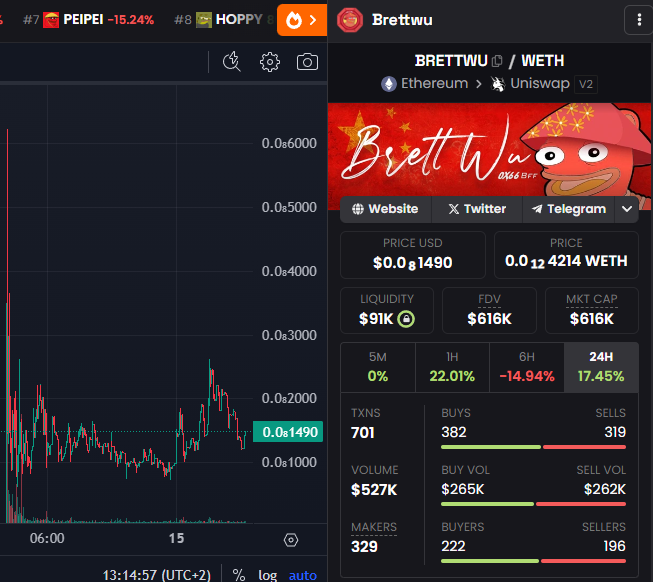Open chart settings gear
Viewport: 653px width, 582px height.
click(270, 62)
